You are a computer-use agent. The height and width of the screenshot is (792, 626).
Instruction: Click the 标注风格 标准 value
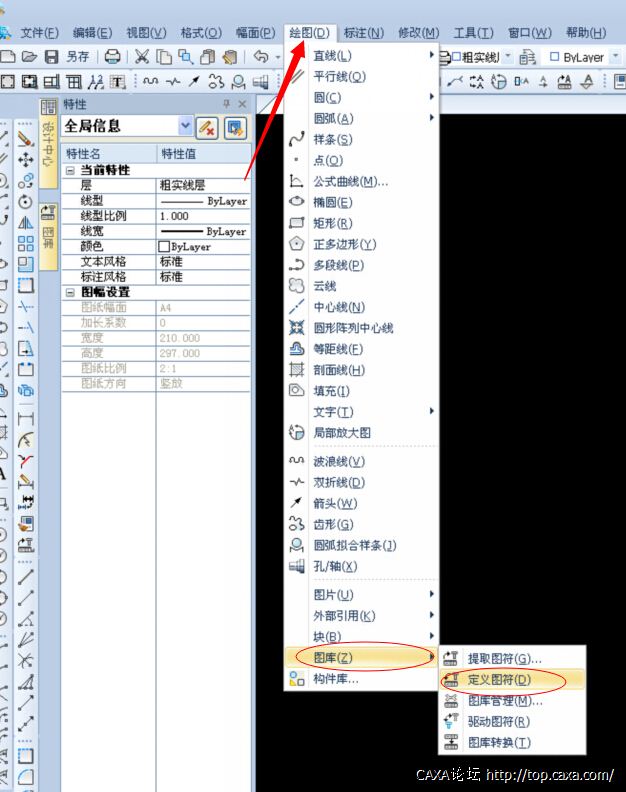pos(204,277)
